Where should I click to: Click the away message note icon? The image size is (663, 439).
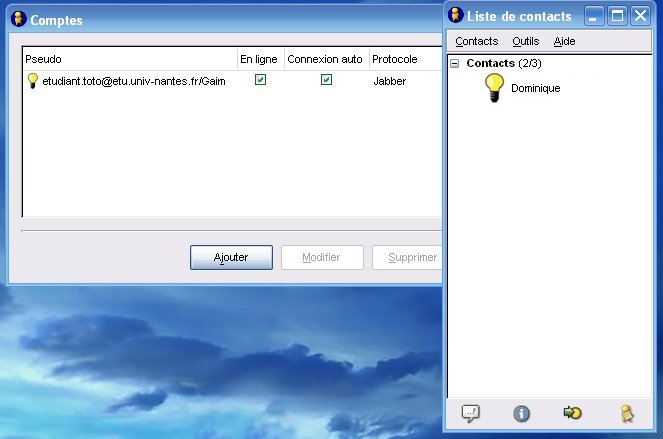[625, 412]
